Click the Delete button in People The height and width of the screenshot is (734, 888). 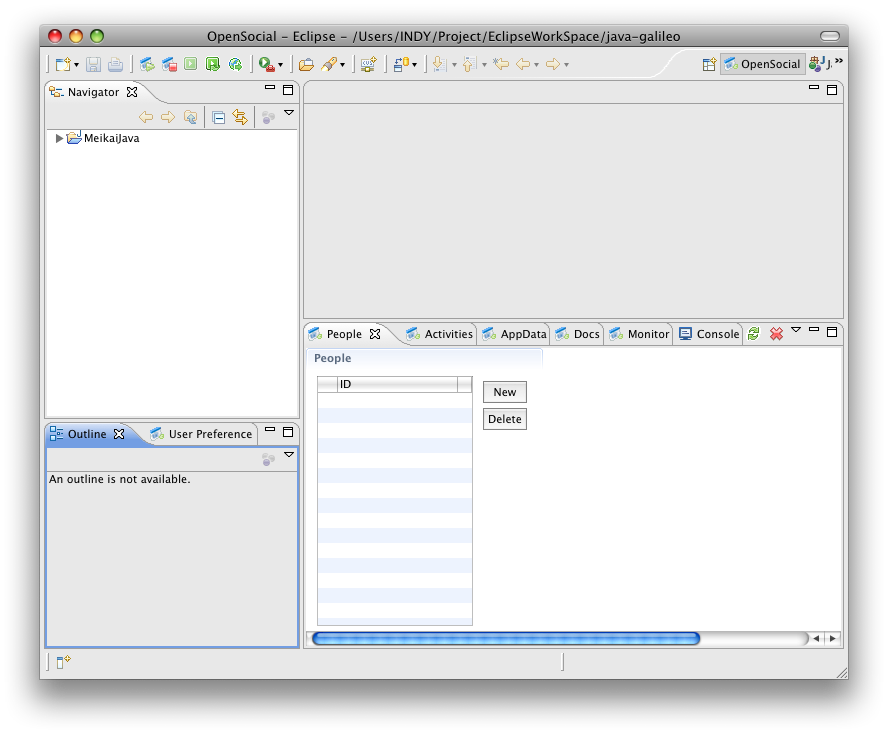(505, 419)
